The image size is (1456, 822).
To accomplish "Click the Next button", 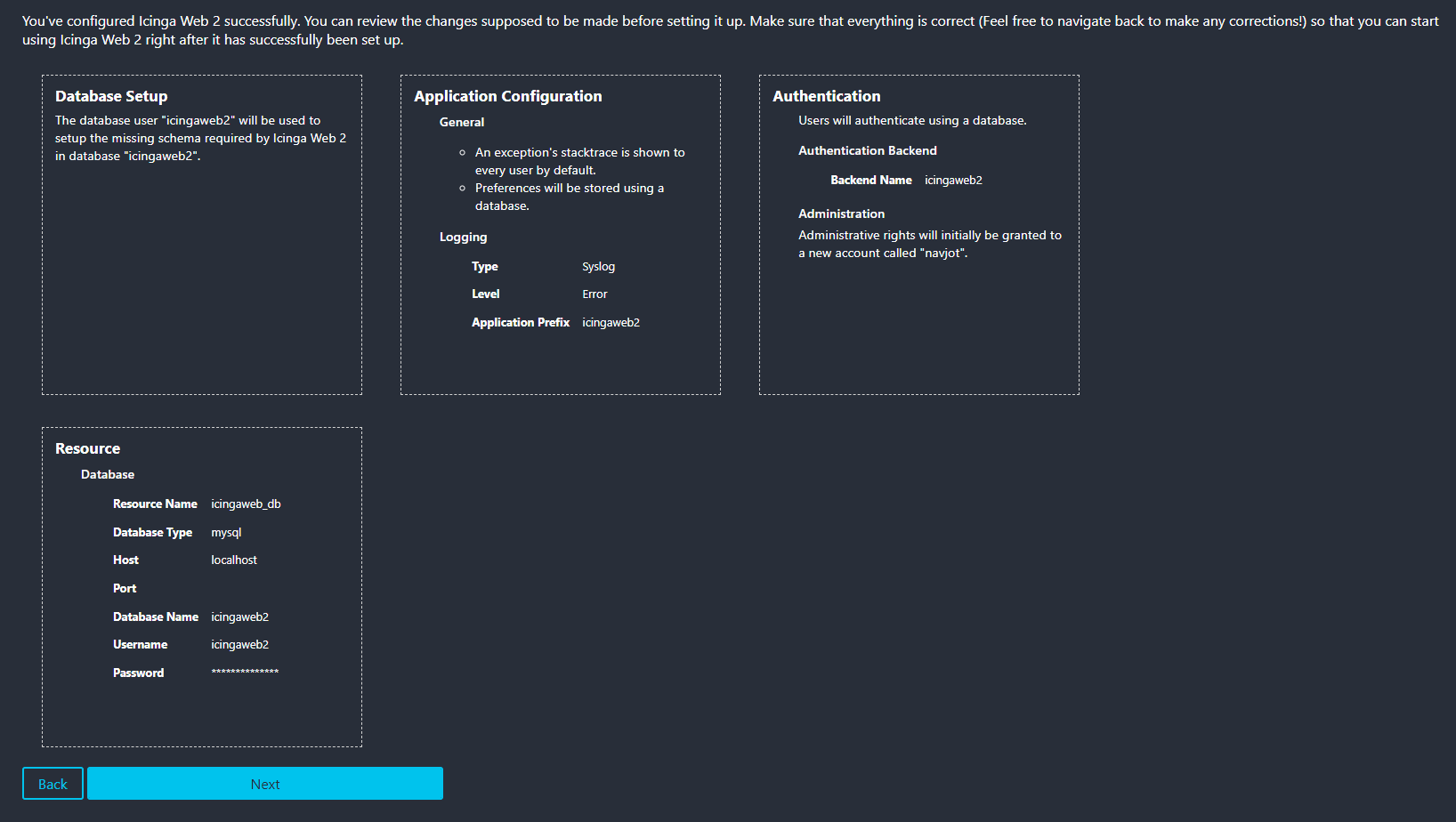I will pyautogui.click(x=265, y=784).
